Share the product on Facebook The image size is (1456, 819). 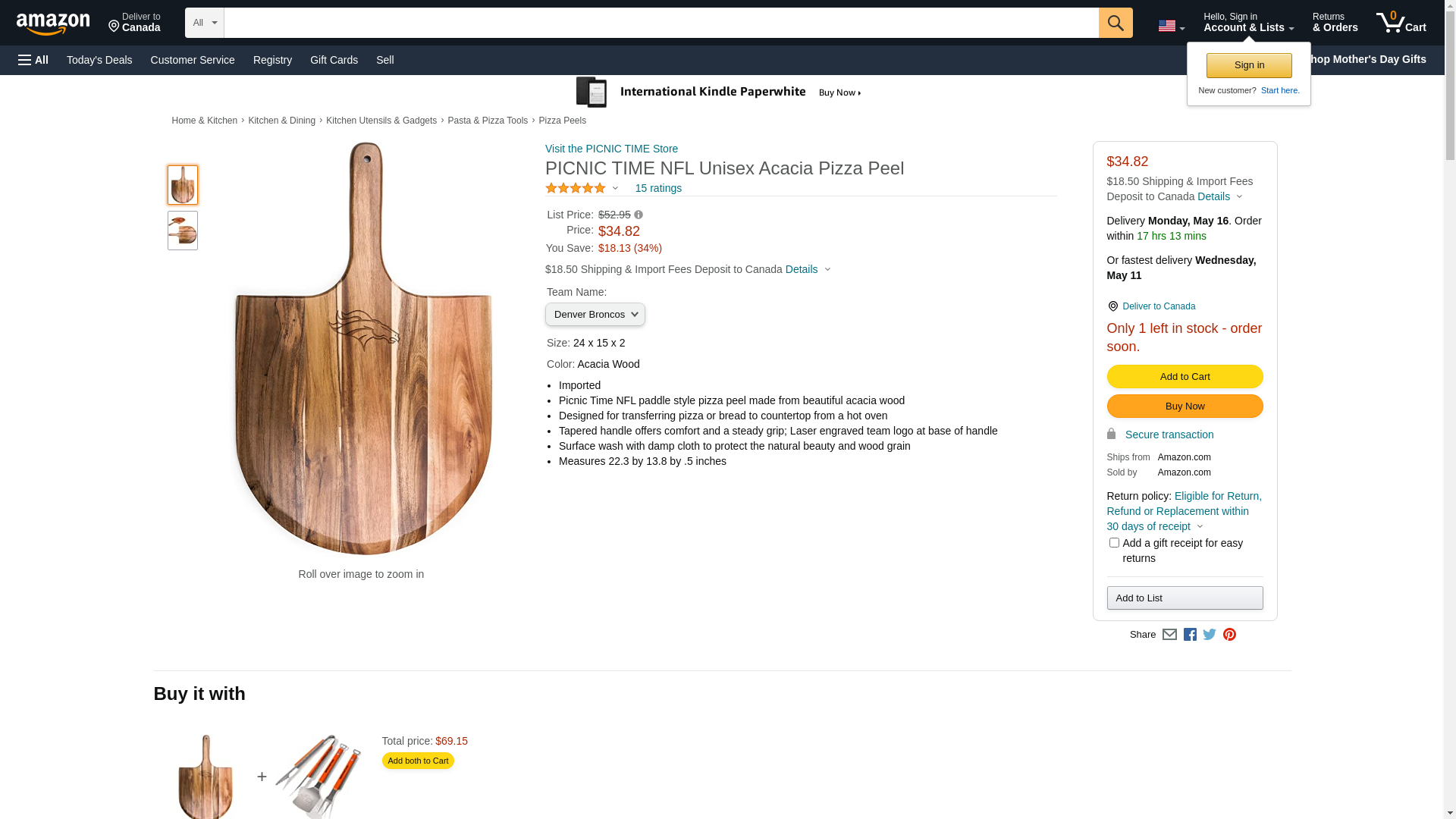(1190, 635)
